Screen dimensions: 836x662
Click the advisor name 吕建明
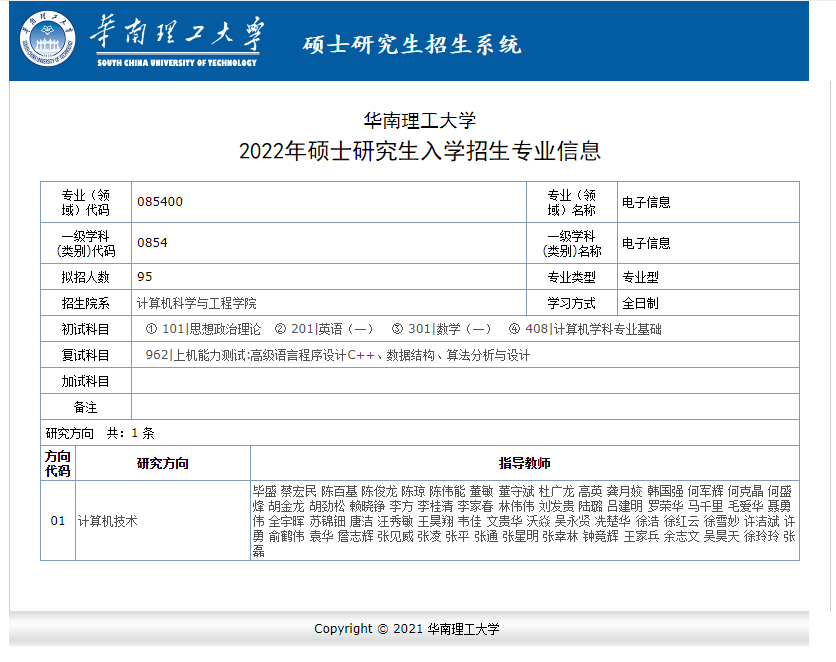625,506
